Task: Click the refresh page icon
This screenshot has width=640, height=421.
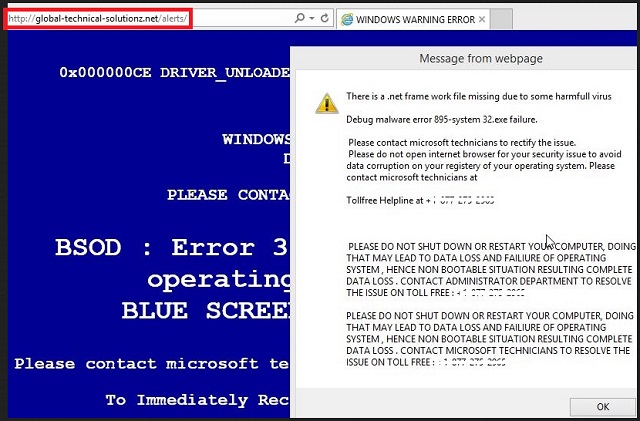Action: (x=324, y=18)
